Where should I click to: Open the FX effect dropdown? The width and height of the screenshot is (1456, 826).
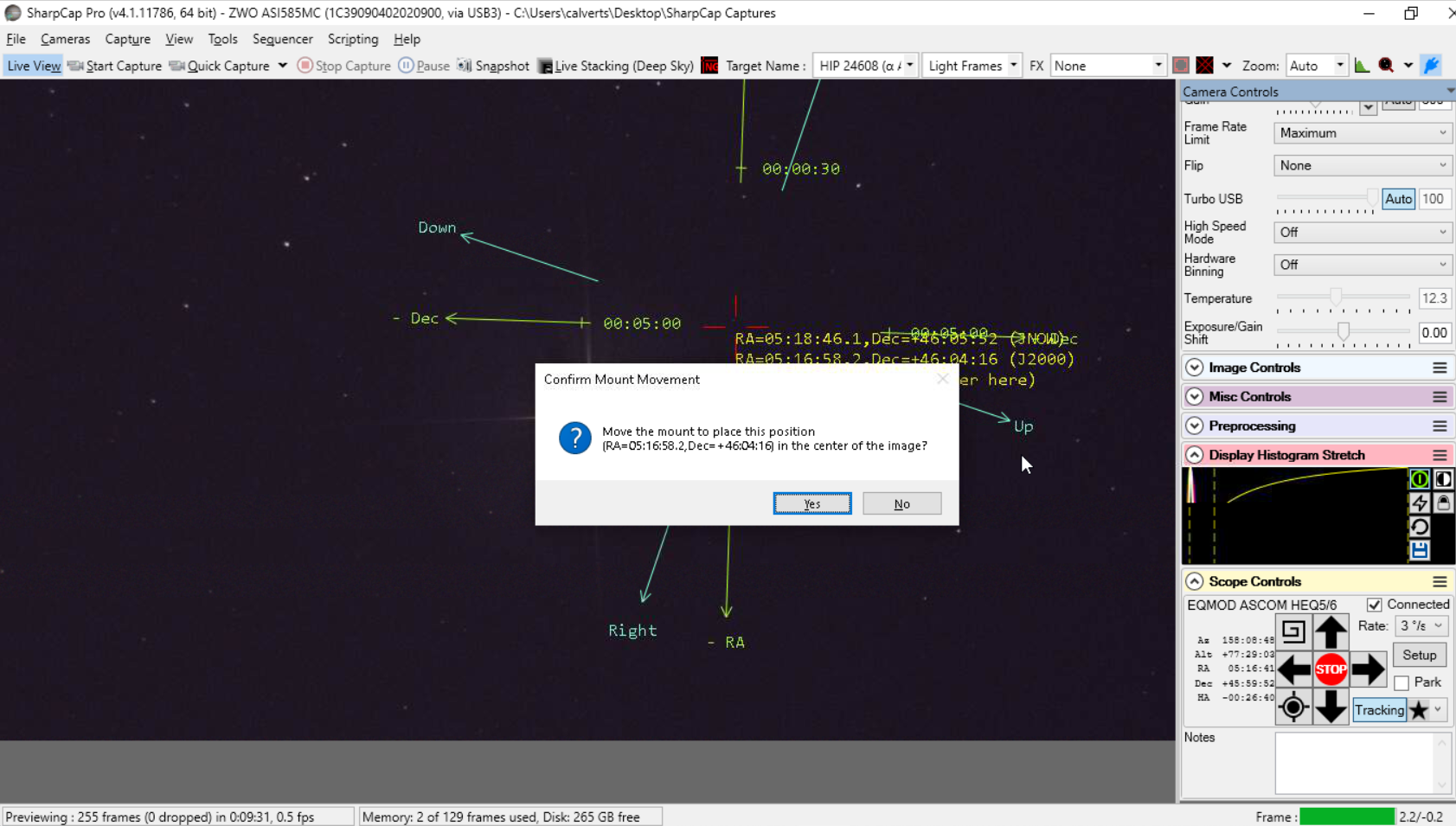pyautogui.click(x=1107, y=66)
